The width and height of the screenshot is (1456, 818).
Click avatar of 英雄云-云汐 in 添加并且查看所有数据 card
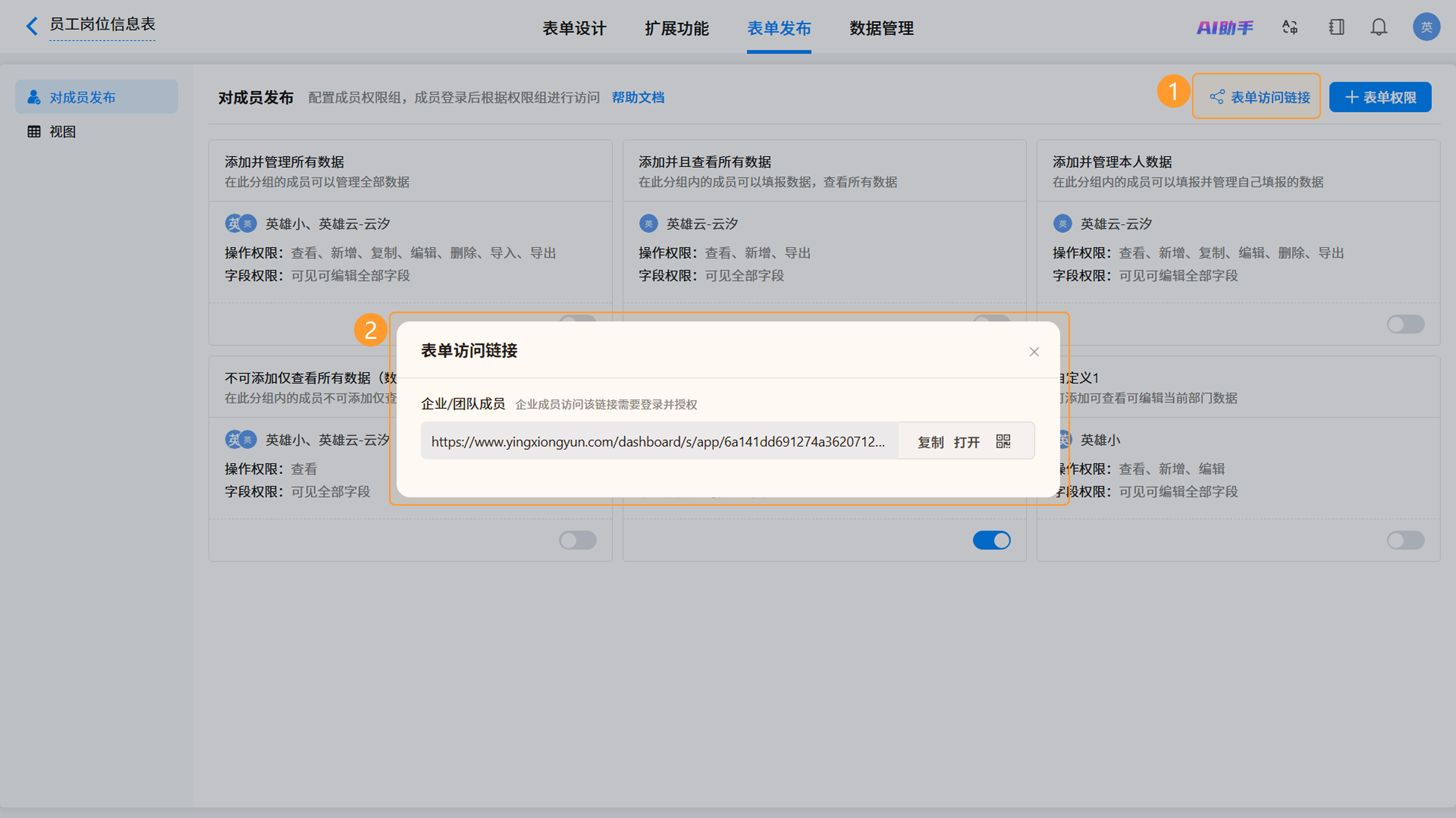(648, 224)
